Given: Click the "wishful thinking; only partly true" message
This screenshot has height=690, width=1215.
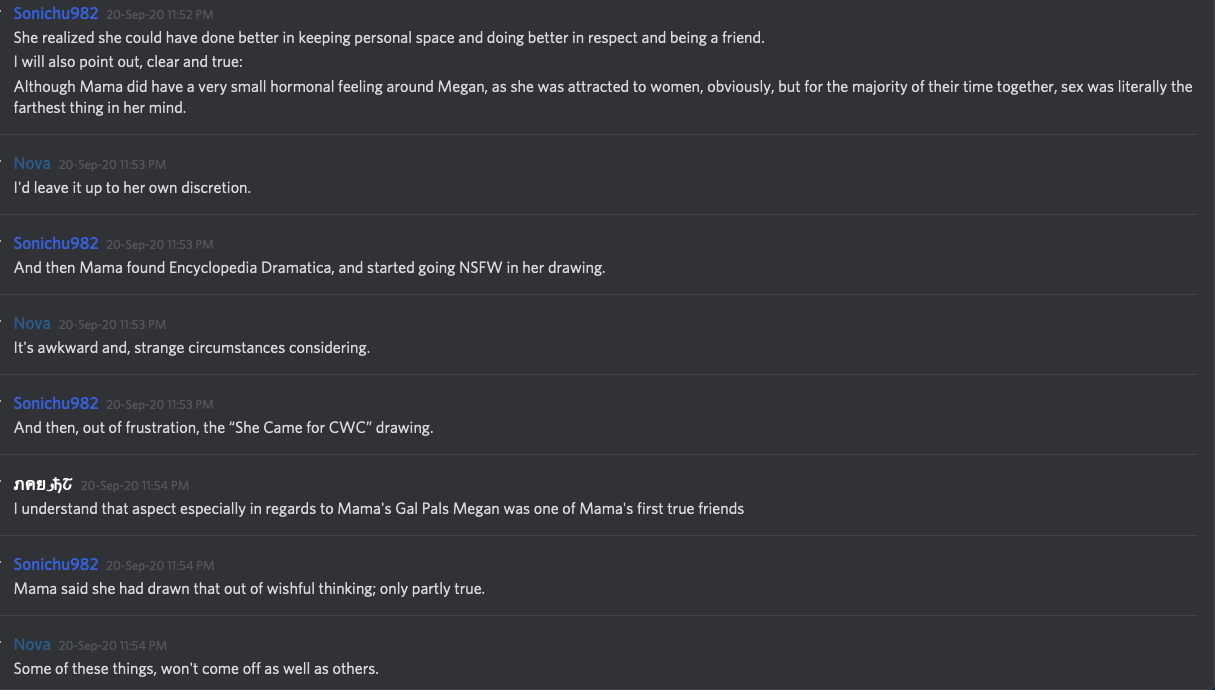Looking at the screenshot, I should coord(249,589).
